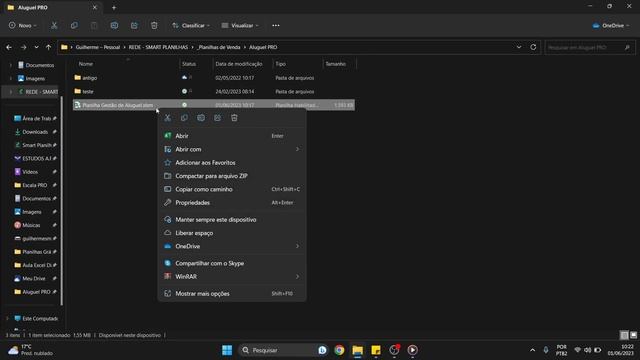
Task: Click the Delete trash icon in the top toolbar
Action: pyautogui.click(x=154, y=25)
